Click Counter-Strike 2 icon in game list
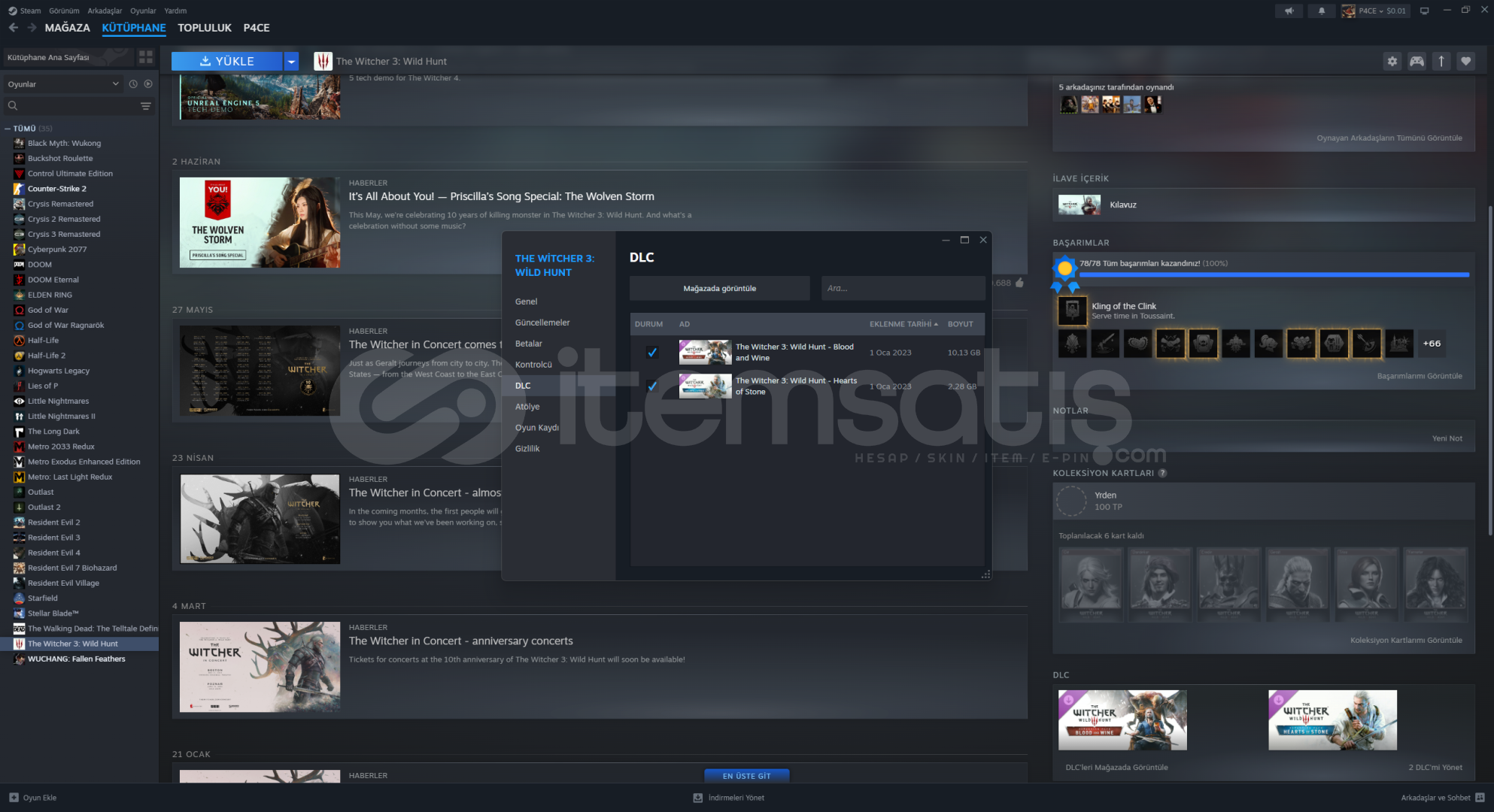Viewport: 1494px width, 812px height. click(x=20, y=189)
